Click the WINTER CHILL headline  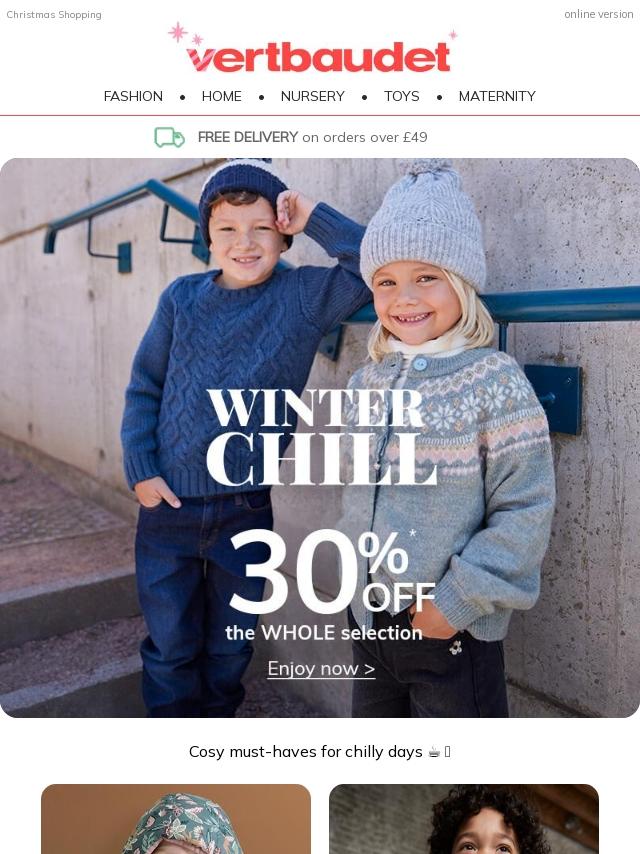tap(321, 437)
